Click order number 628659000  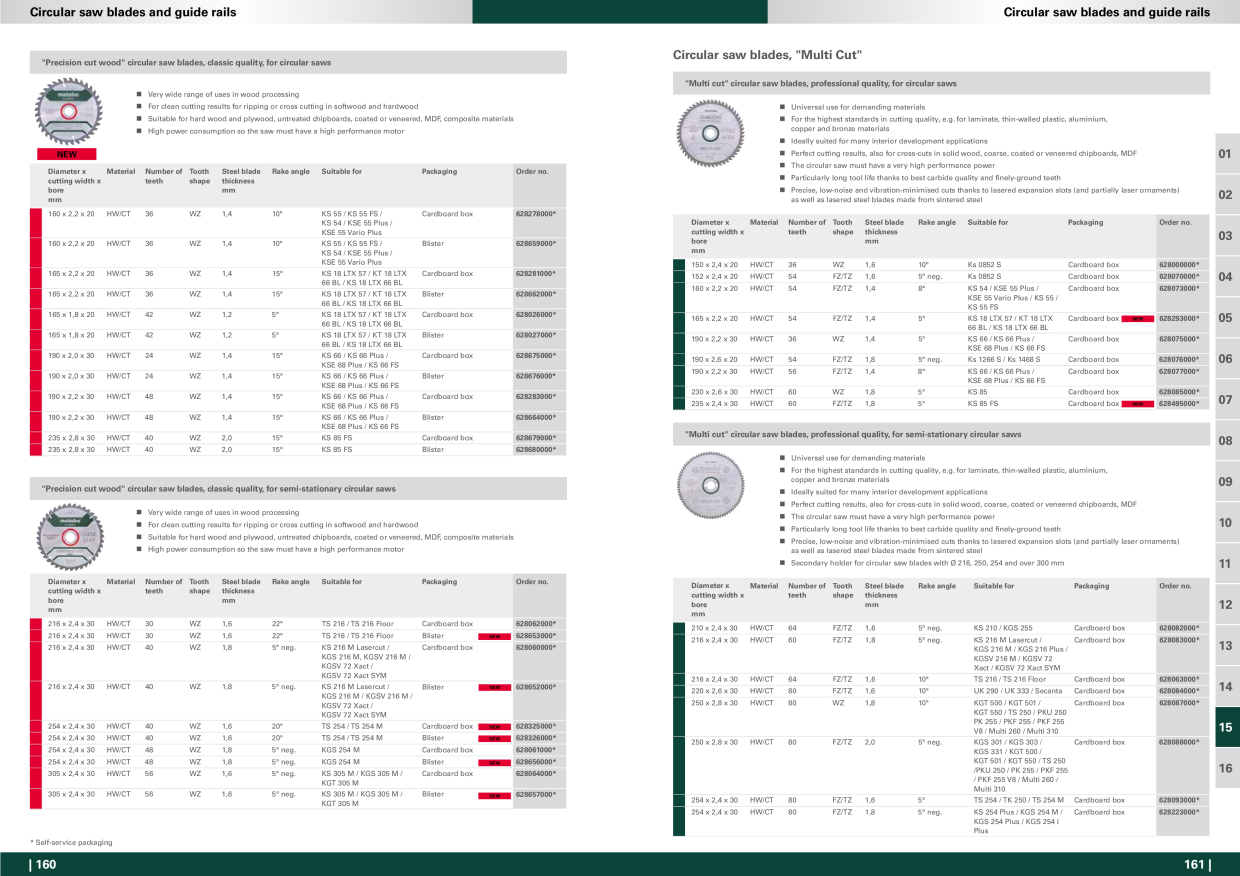[x=535, y=243]
